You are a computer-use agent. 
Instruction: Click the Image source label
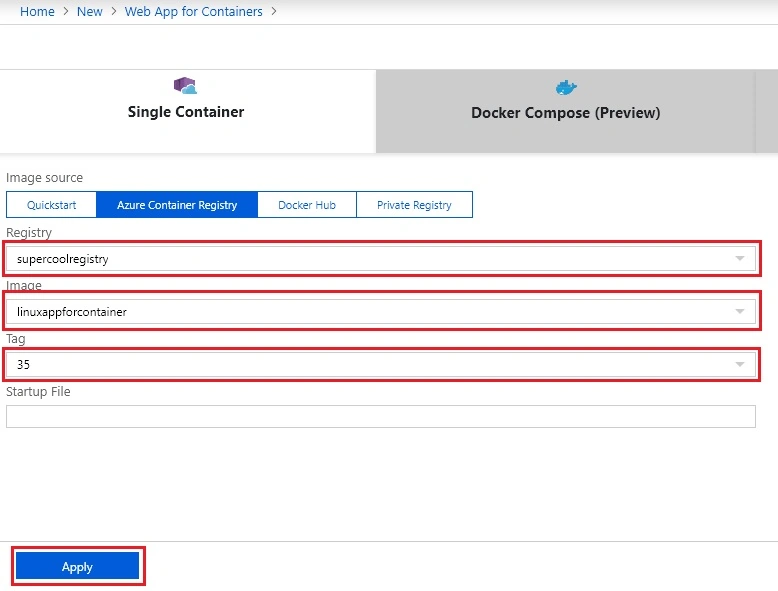(x=44, y=178)
